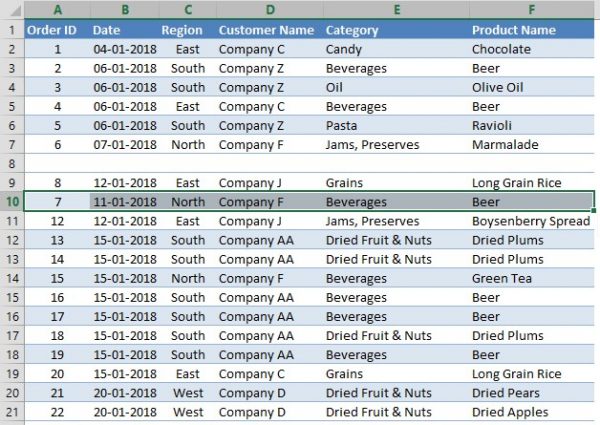600x425 pixels.
Task: Select column A header
Action: [57, 10]
